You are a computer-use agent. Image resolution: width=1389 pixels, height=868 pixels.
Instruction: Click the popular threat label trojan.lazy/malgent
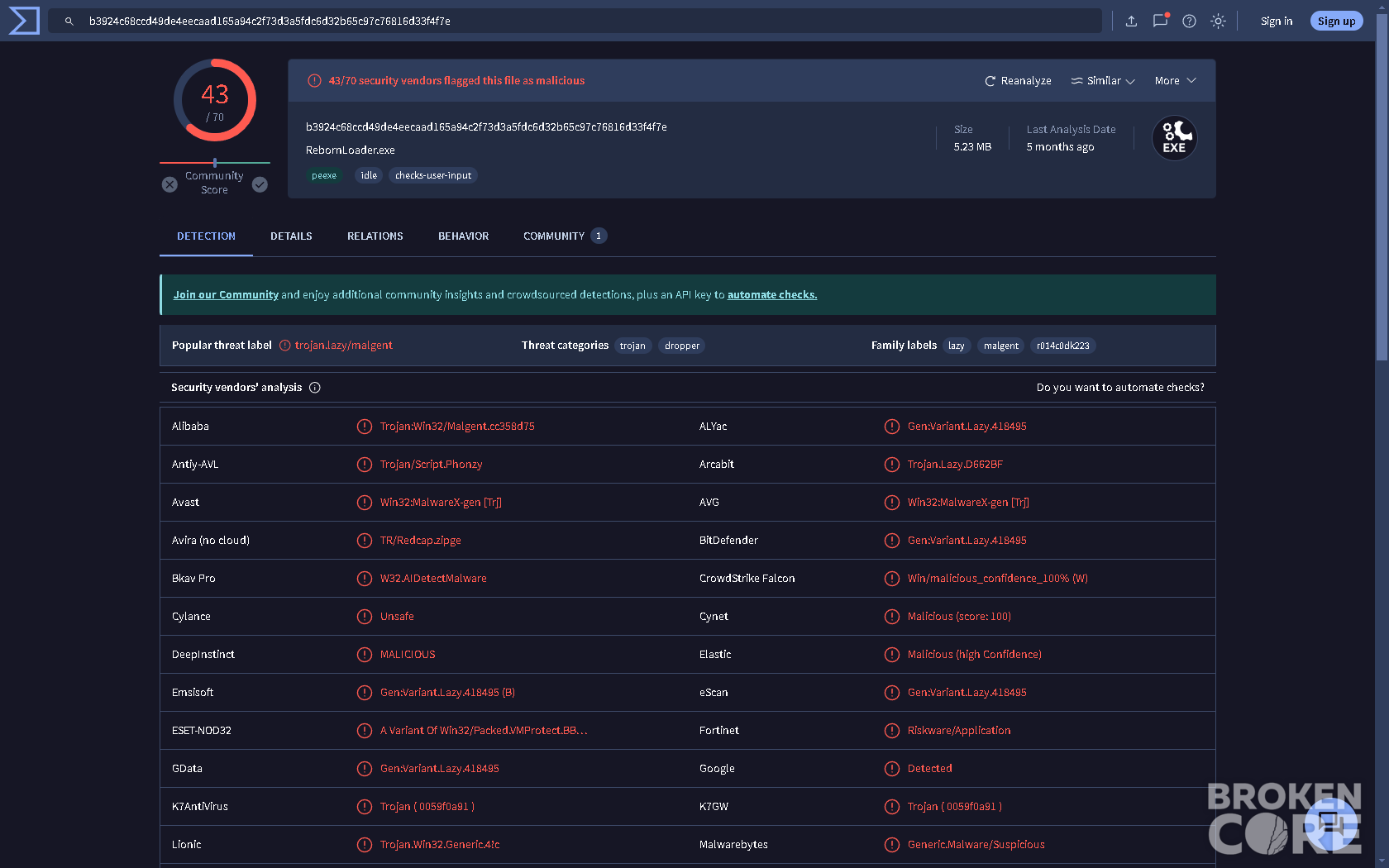point(343,346)
